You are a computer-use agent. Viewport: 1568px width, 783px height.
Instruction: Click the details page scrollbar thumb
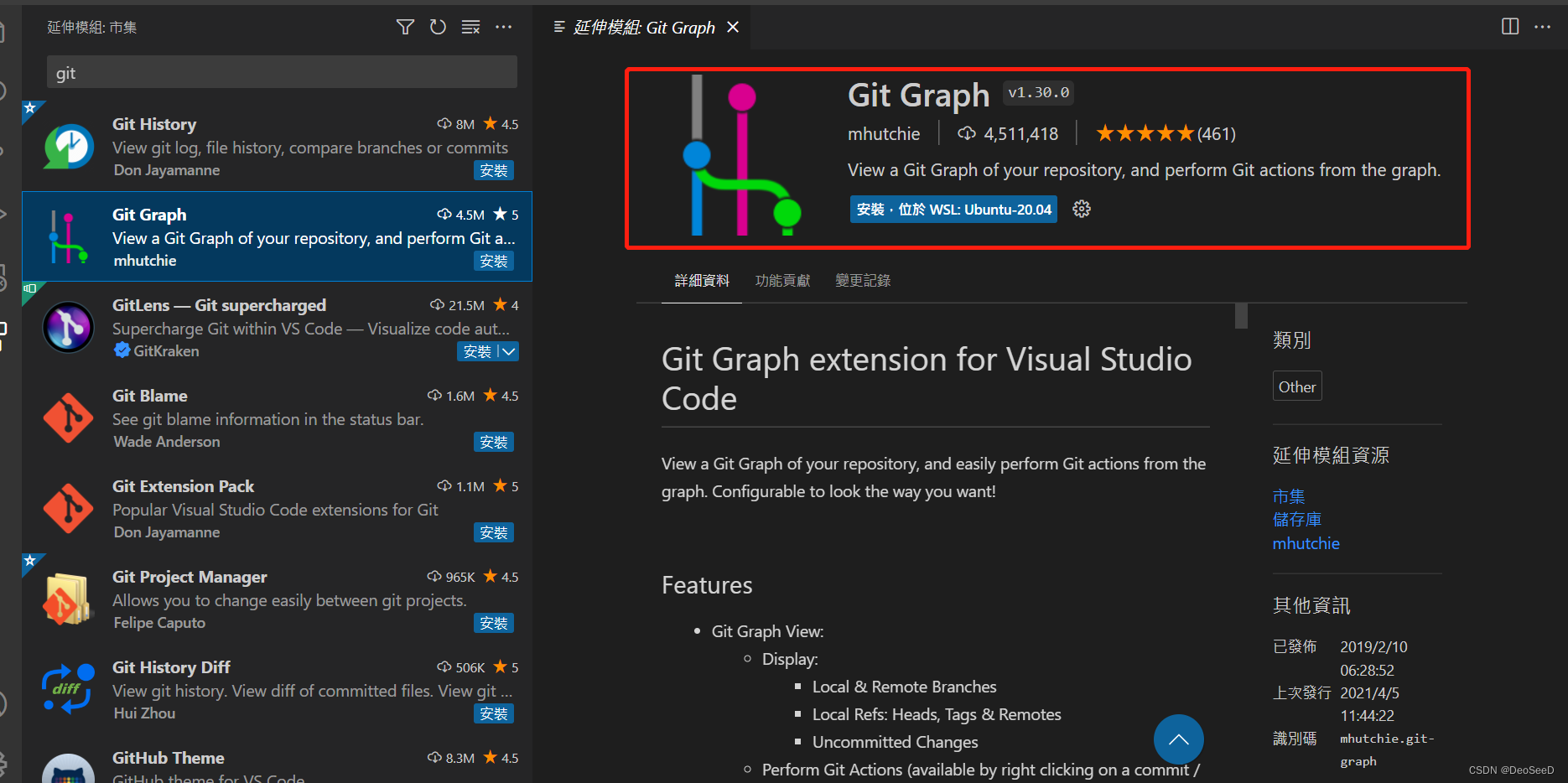(1242, 316)
